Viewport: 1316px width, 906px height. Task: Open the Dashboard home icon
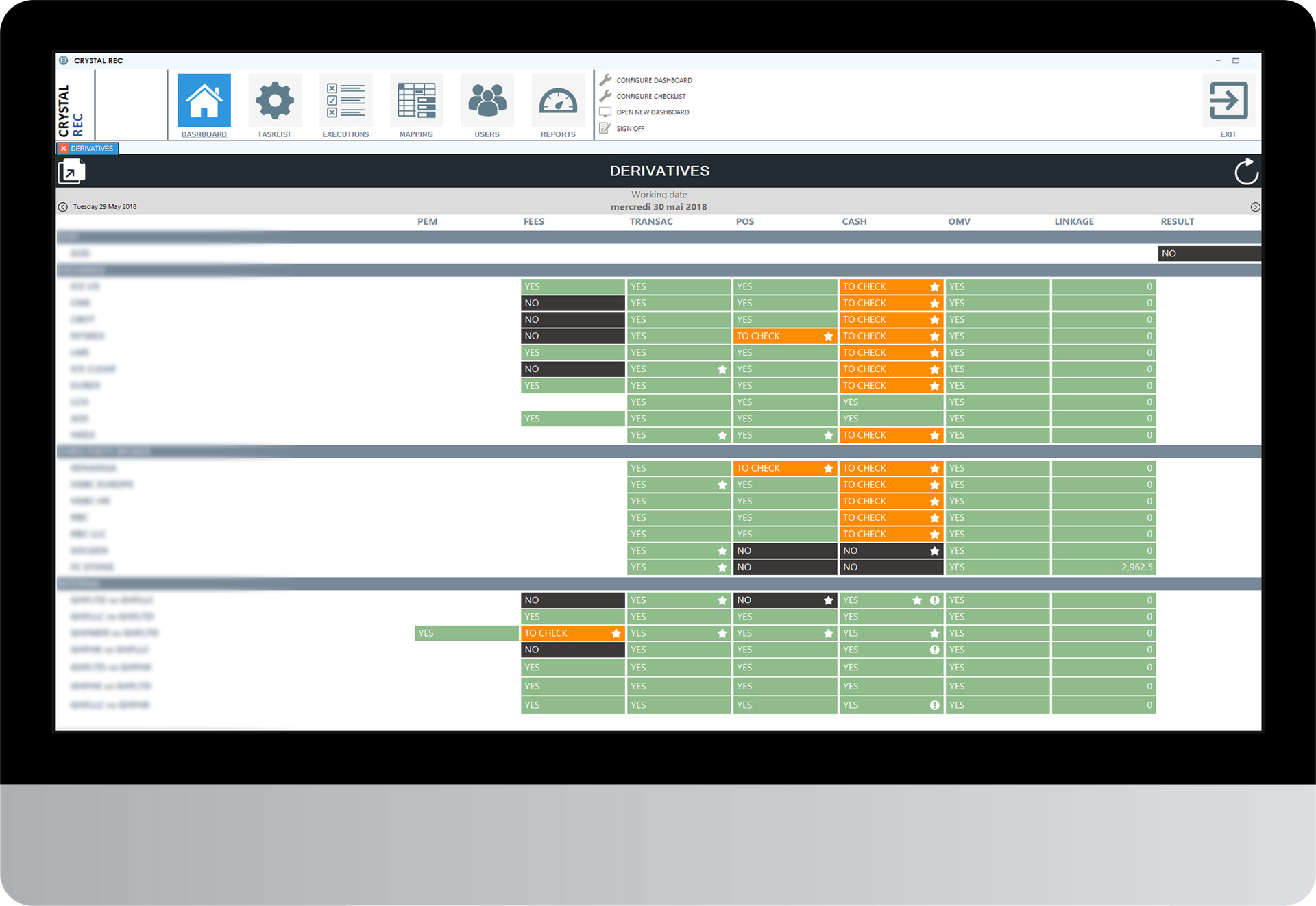pos(204,101)
